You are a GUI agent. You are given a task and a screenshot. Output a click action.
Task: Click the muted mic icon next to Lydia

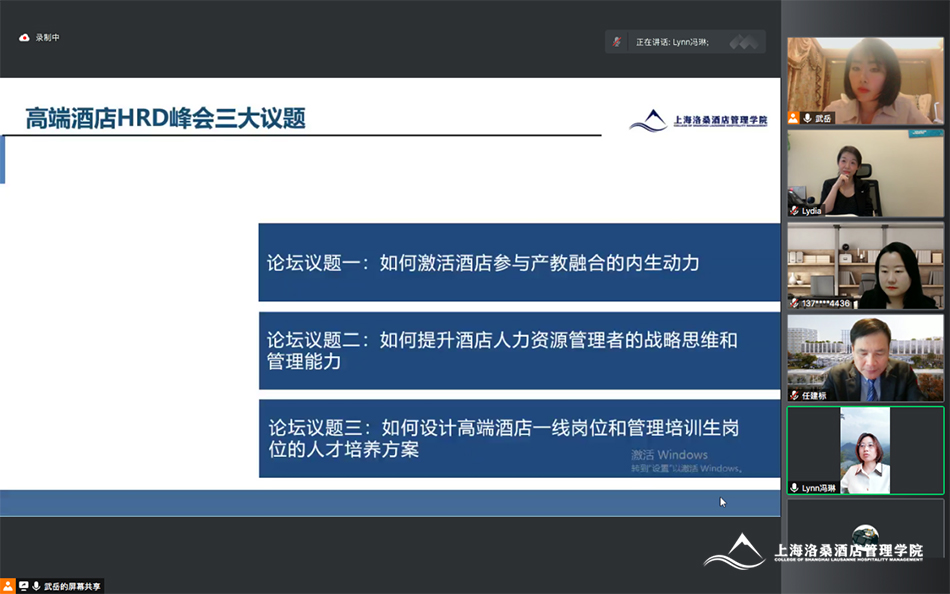pos(794,211)
